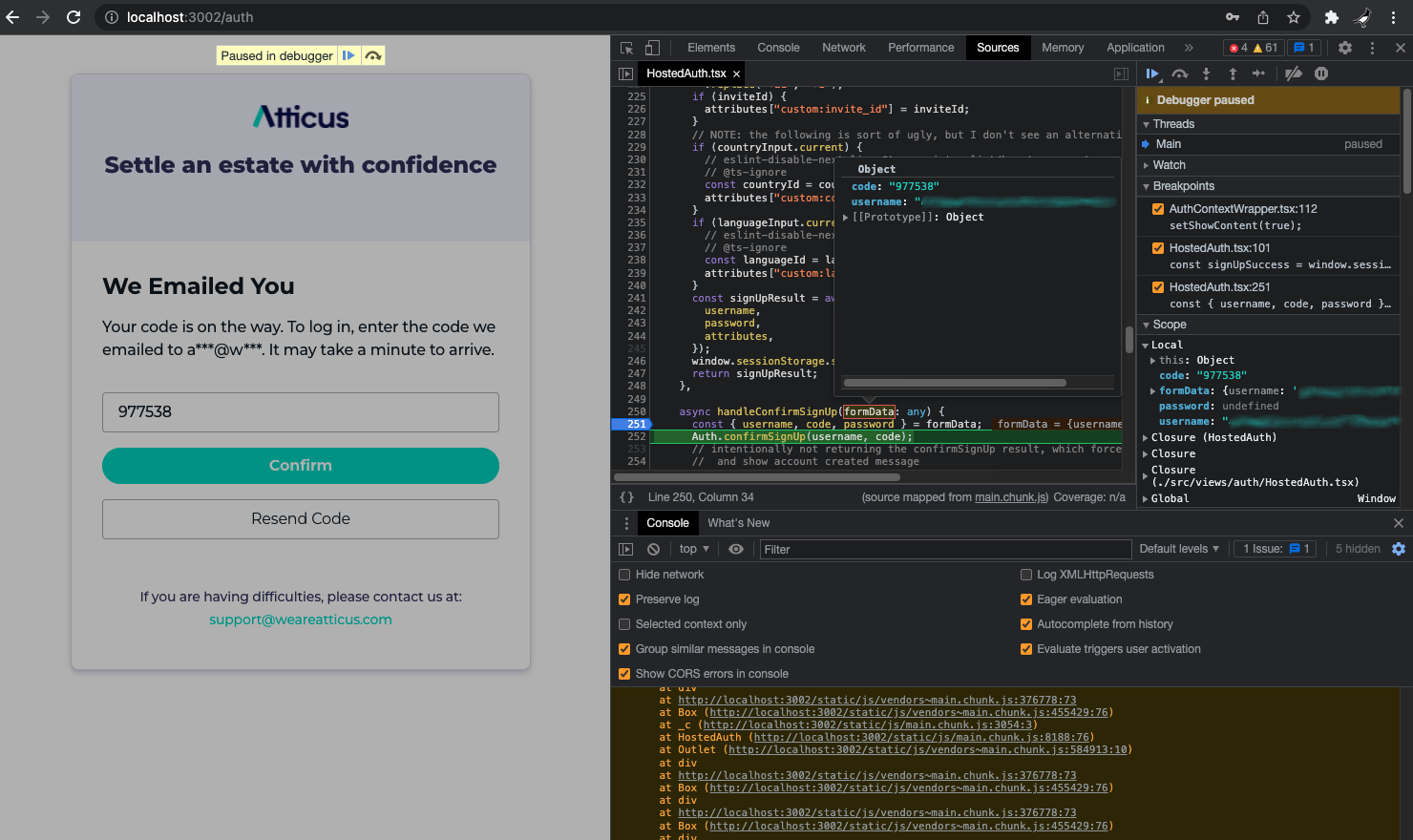The width and height of the screenshot is (1413, 840).
Task: Toggle the device toolbar icon
Action: (652, 48)
